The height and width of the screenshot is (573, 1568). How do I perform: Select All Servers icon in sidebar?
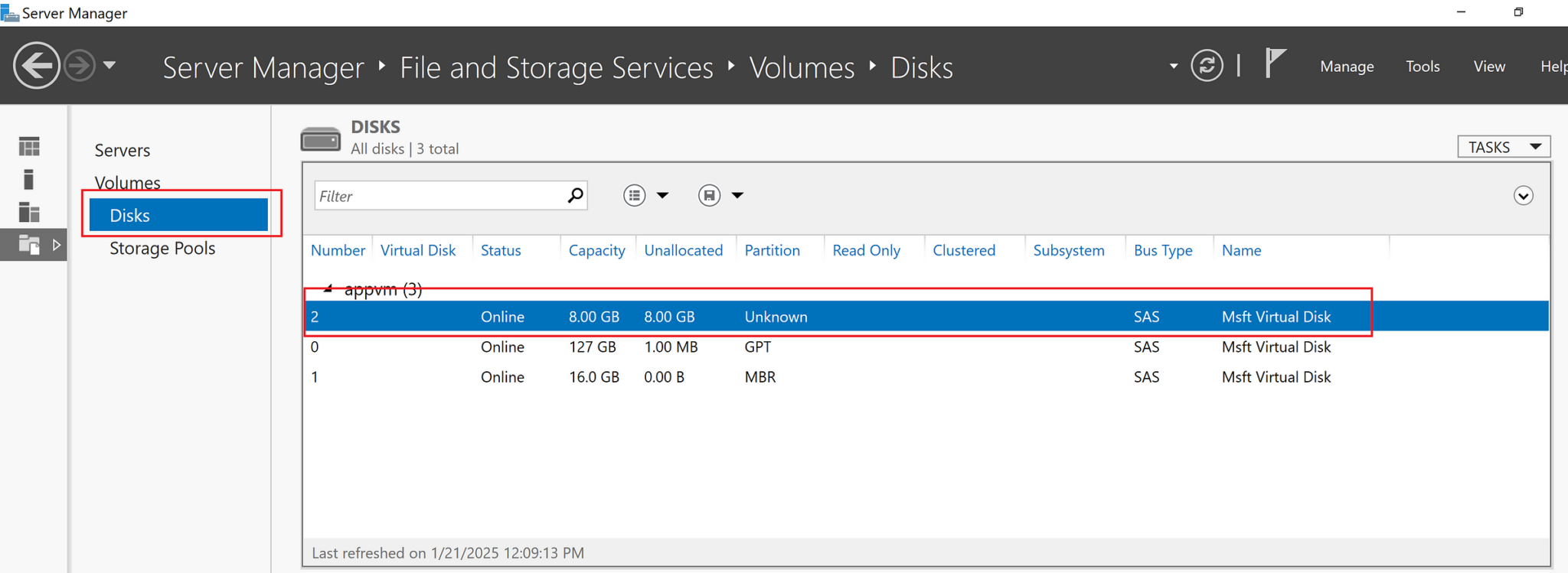29,212
